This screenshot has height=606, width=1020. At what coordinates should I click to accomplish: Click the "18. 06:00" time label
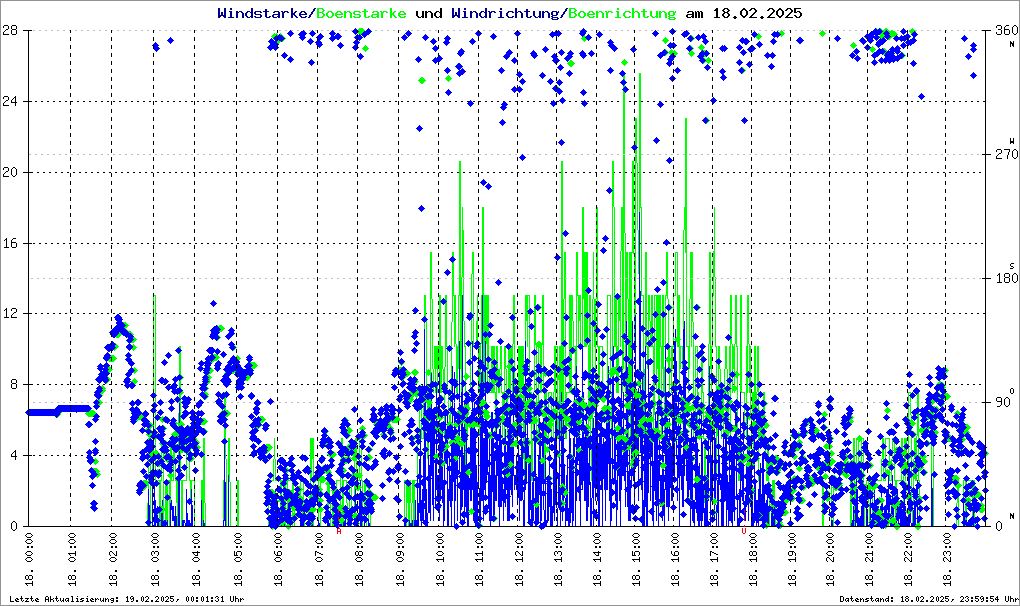click(278, 560)
